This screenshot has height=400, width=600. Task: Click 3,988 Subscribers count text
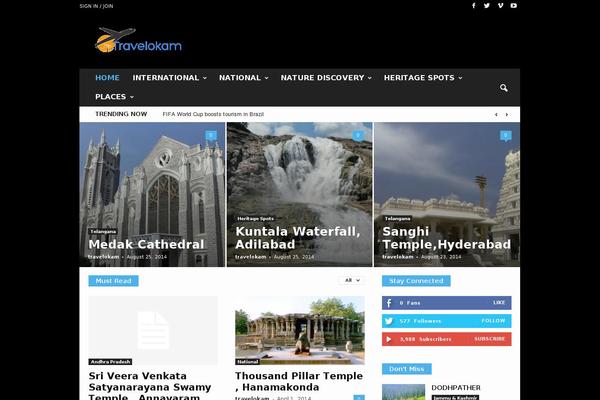(x=426, y=339)
